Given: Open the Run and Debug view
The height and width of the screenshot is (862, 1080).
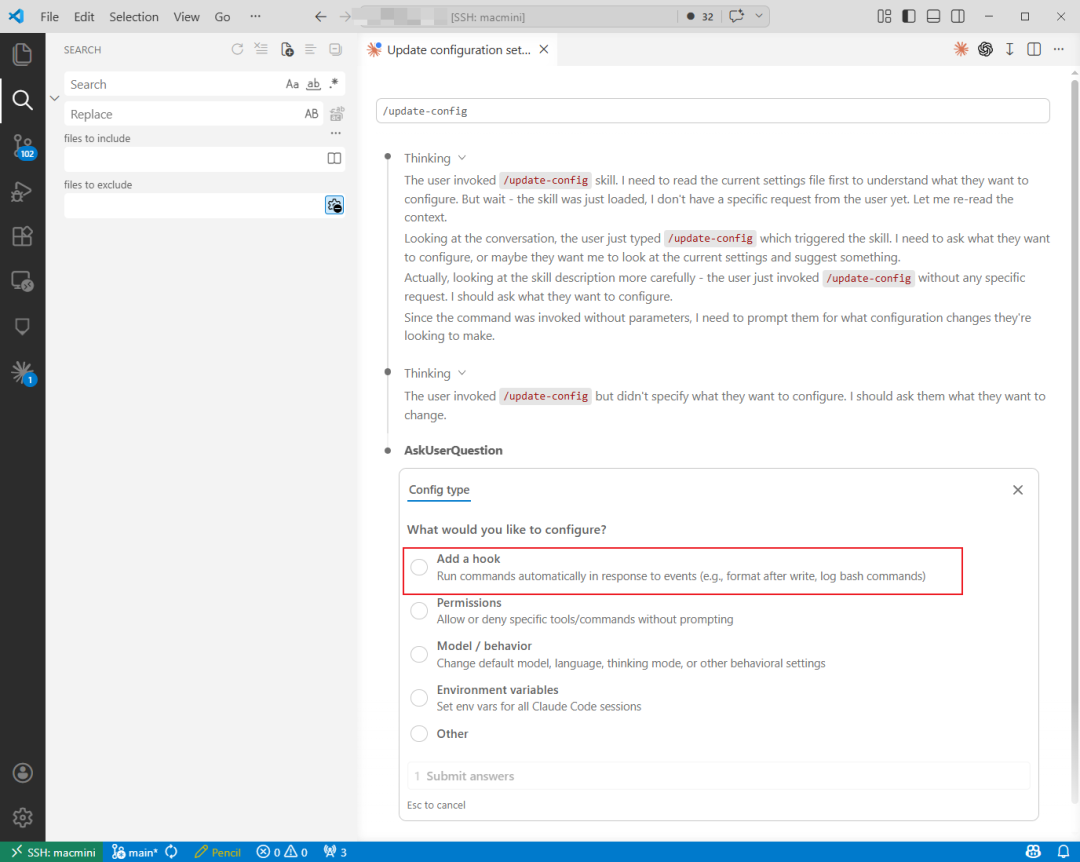Looking at the screenshot, I should (22, 192).
